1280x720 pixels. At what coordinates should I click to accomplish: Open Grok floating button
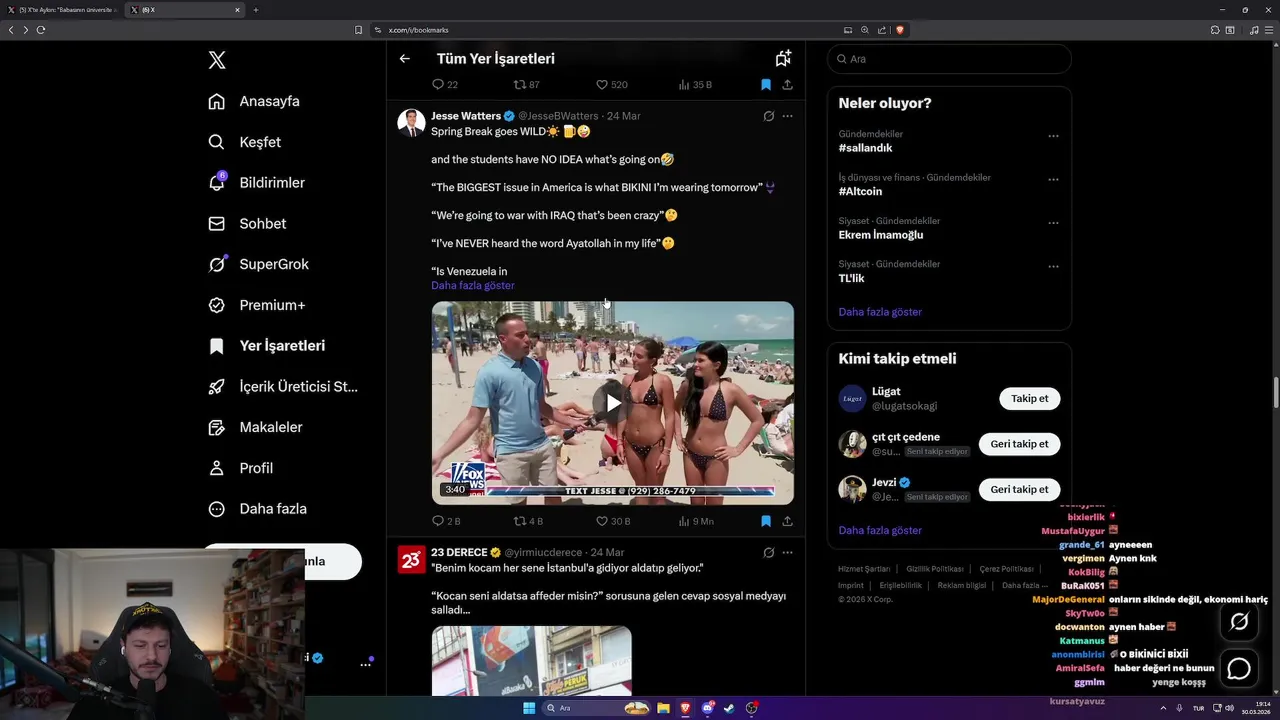1239,622
